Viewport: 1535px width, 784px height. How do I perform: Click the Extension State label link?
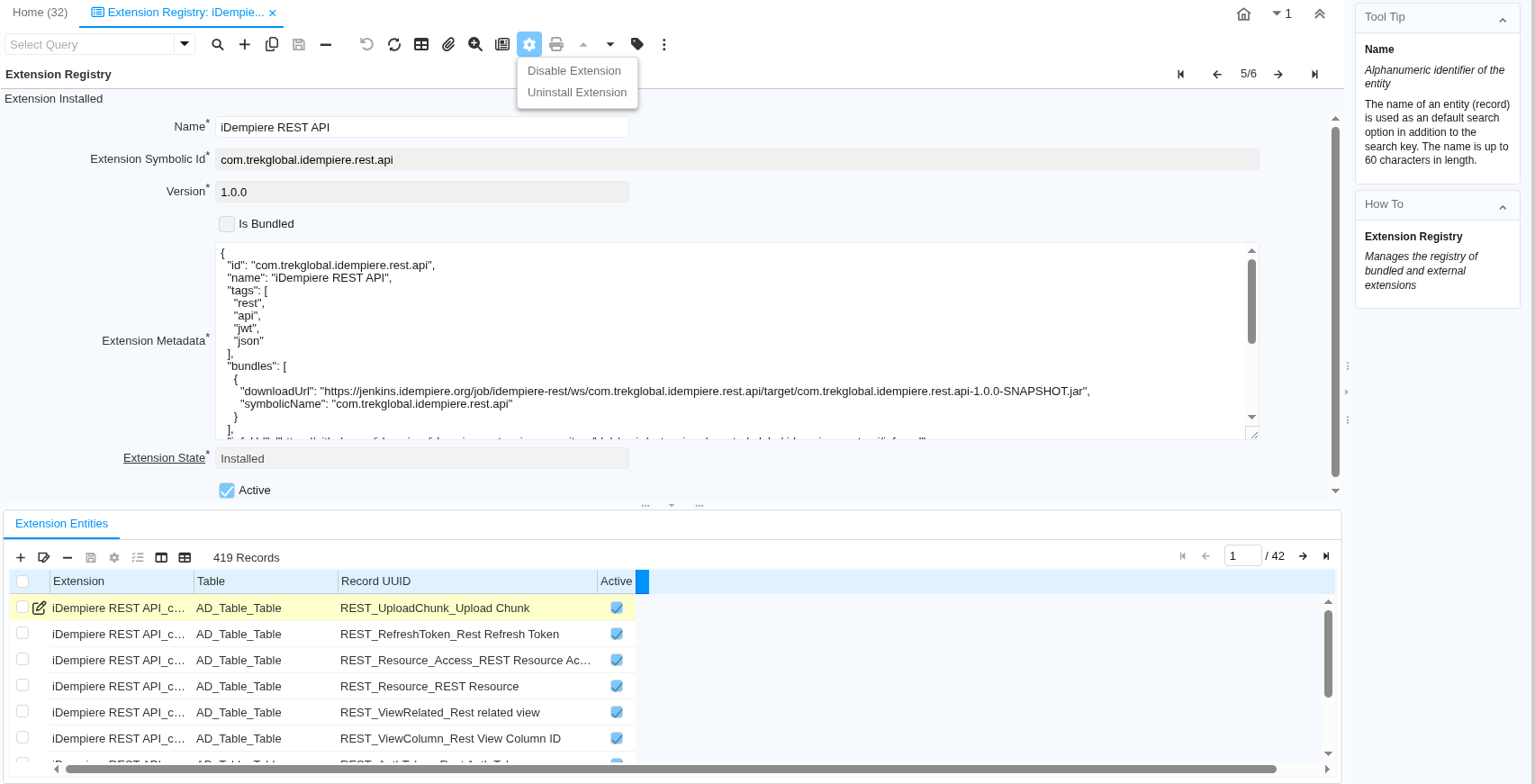(x=164, y=458)
